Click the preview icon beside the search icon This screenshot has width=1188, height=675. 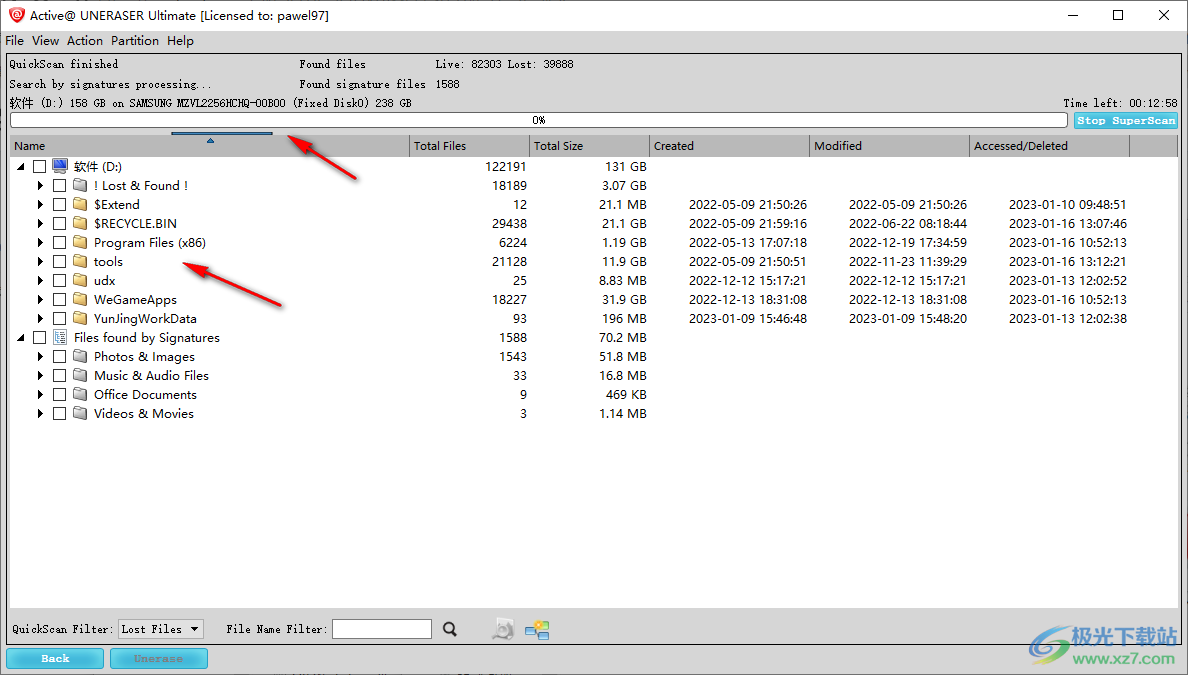pyautogui.click(x=503, y=630)
